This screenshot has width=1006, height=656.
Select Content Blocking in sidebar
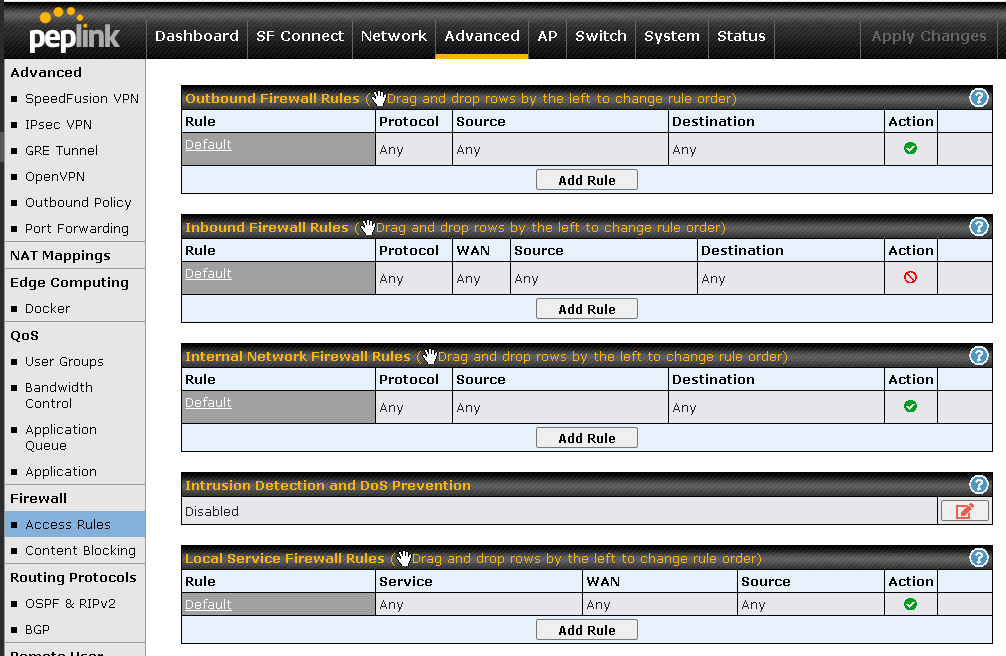pyautogui.click(x=80, y=550)
